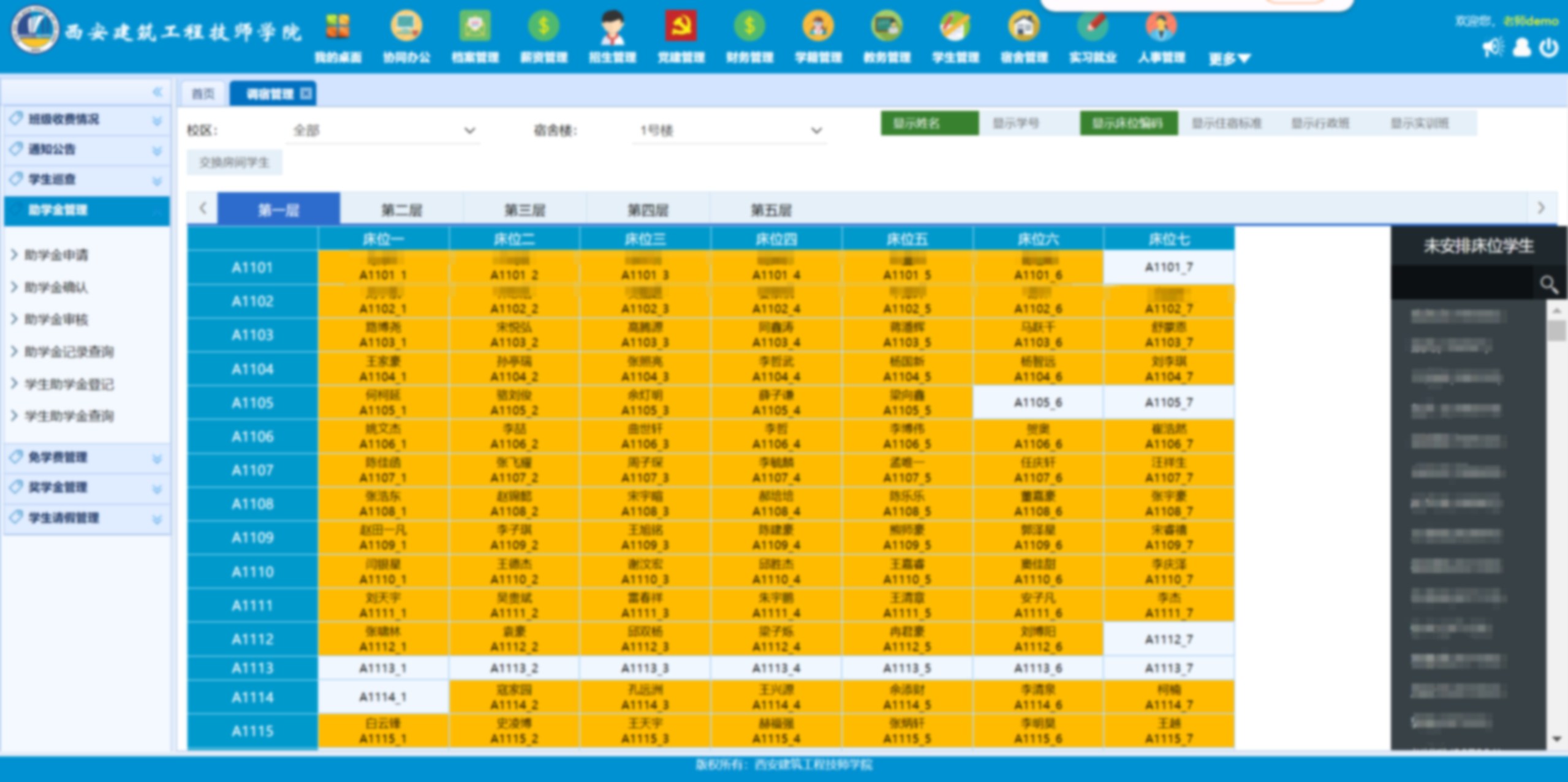Open 助学金记录查询 in sidebar
The width and height of the screenshot is (1568, 782).
pyautogui.click(x=69, y=352)
